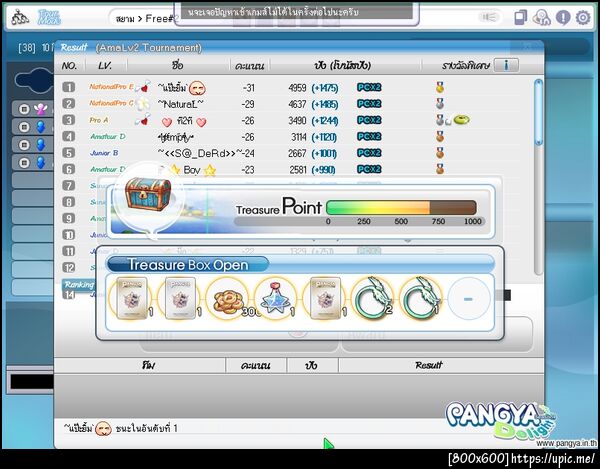This screenshot has height=469, width=600.
Task: Click the bronze medal on ~<<S@_DeRd>>~ row
Action: point(440,153)
